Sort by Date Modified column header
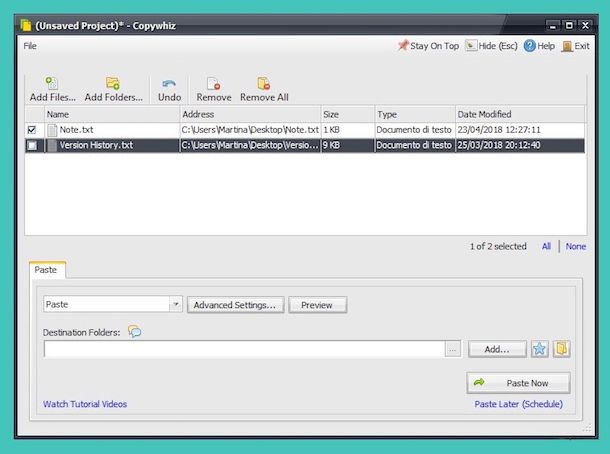Viewport: 610px width, 454px height. point(520,114)
